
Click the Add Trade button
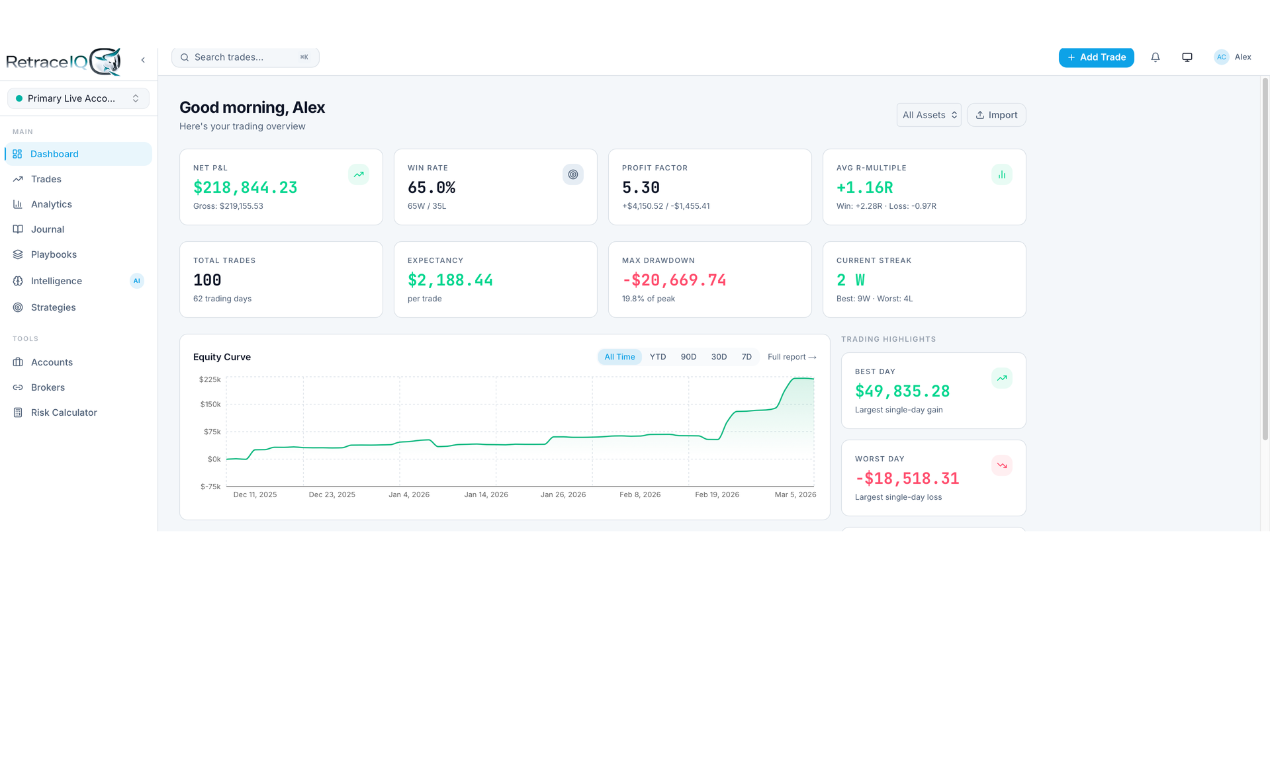tap(1096, 57)
